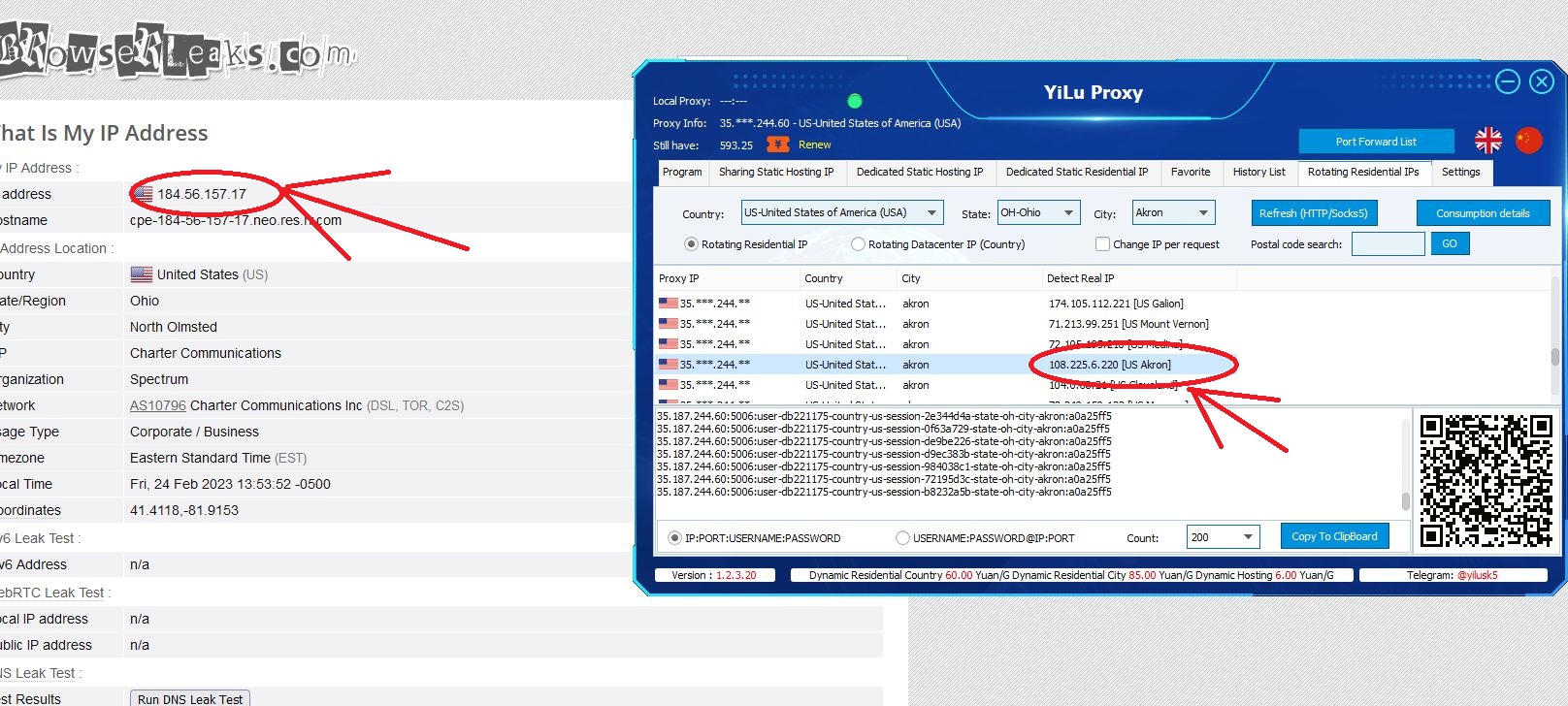Image resolution: width=1568 pixels, height=706 pixels.
Task: Open the Count dropdown showing 200
Action: pos(1223,537)
